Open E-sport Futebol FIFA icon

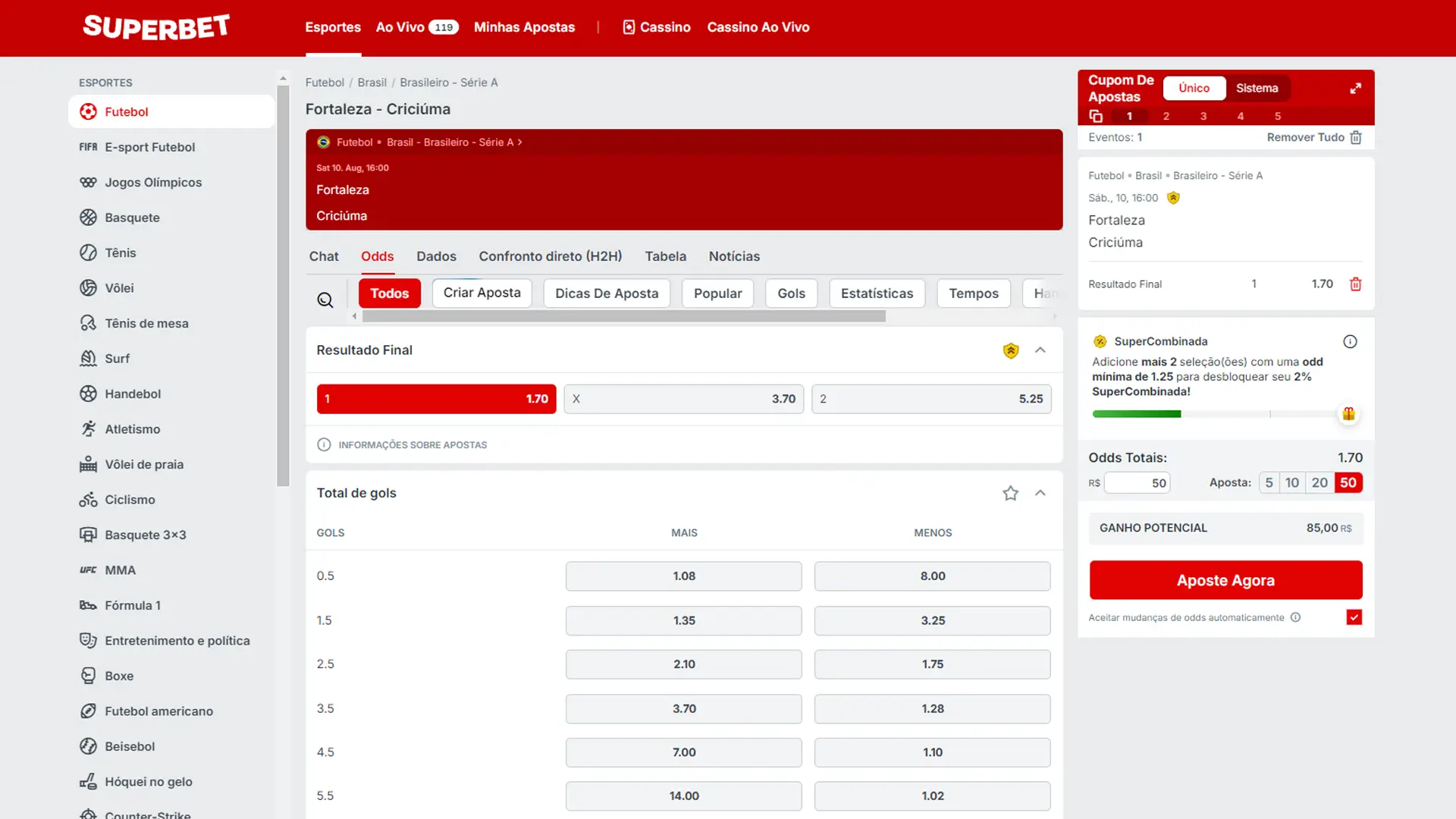click(89, 147)
